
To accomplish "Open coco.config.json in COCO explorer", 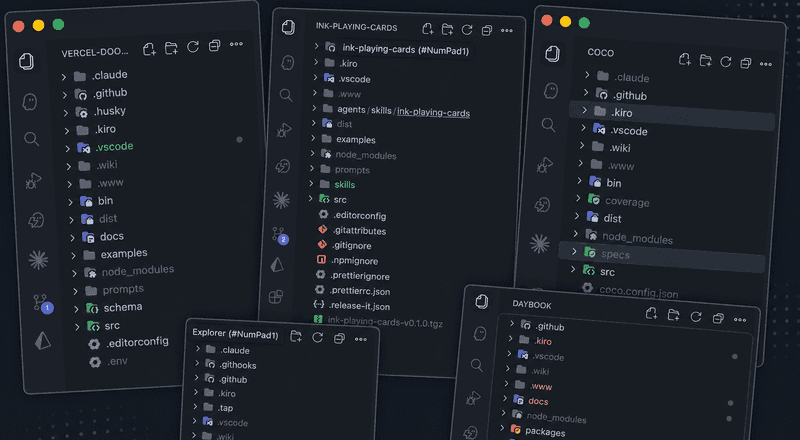I will pyautogui.click(x=638, y=292).
